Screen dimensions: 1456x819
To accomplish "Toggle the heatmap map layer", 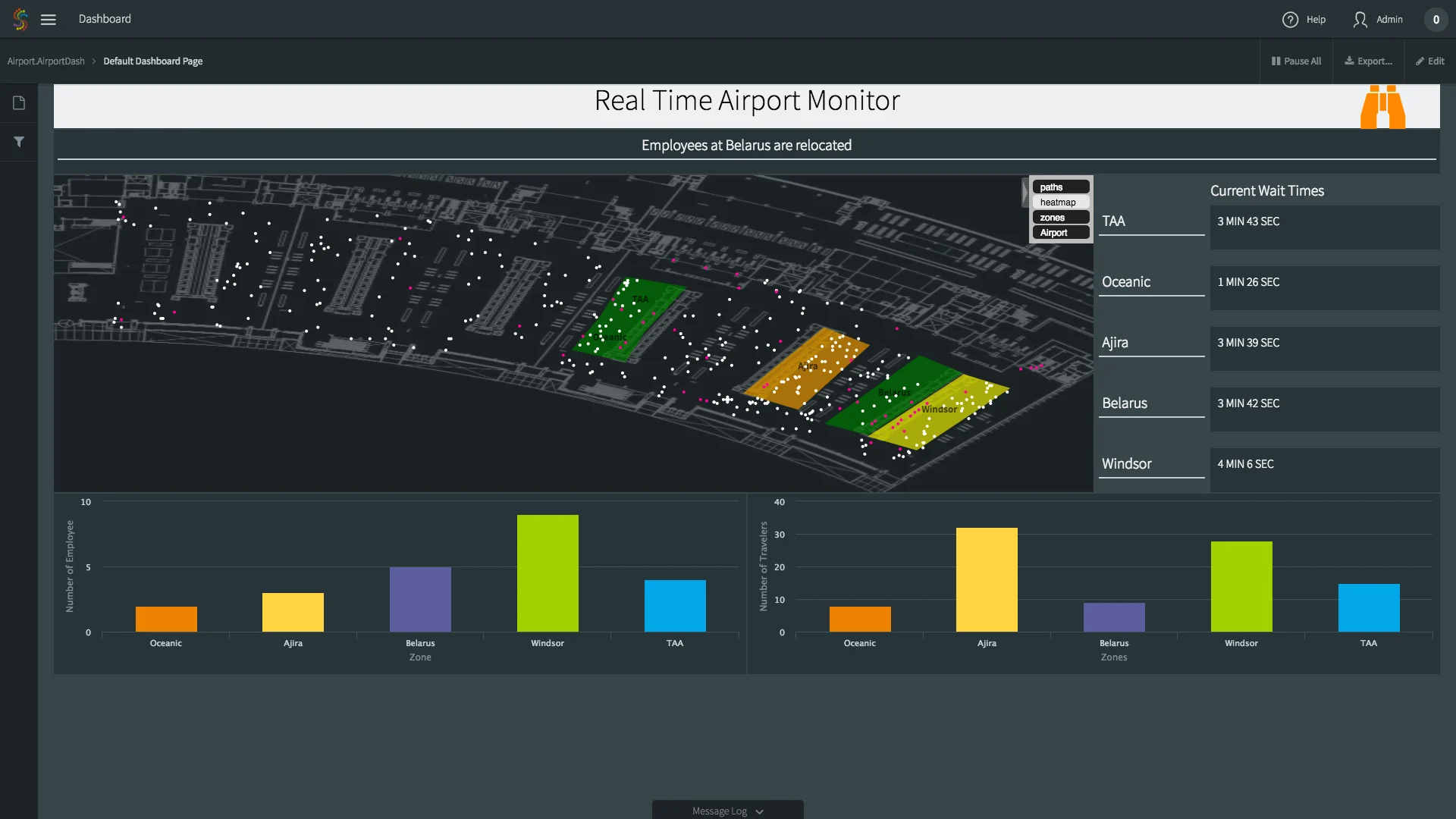I will click(x=1060, y=202).
